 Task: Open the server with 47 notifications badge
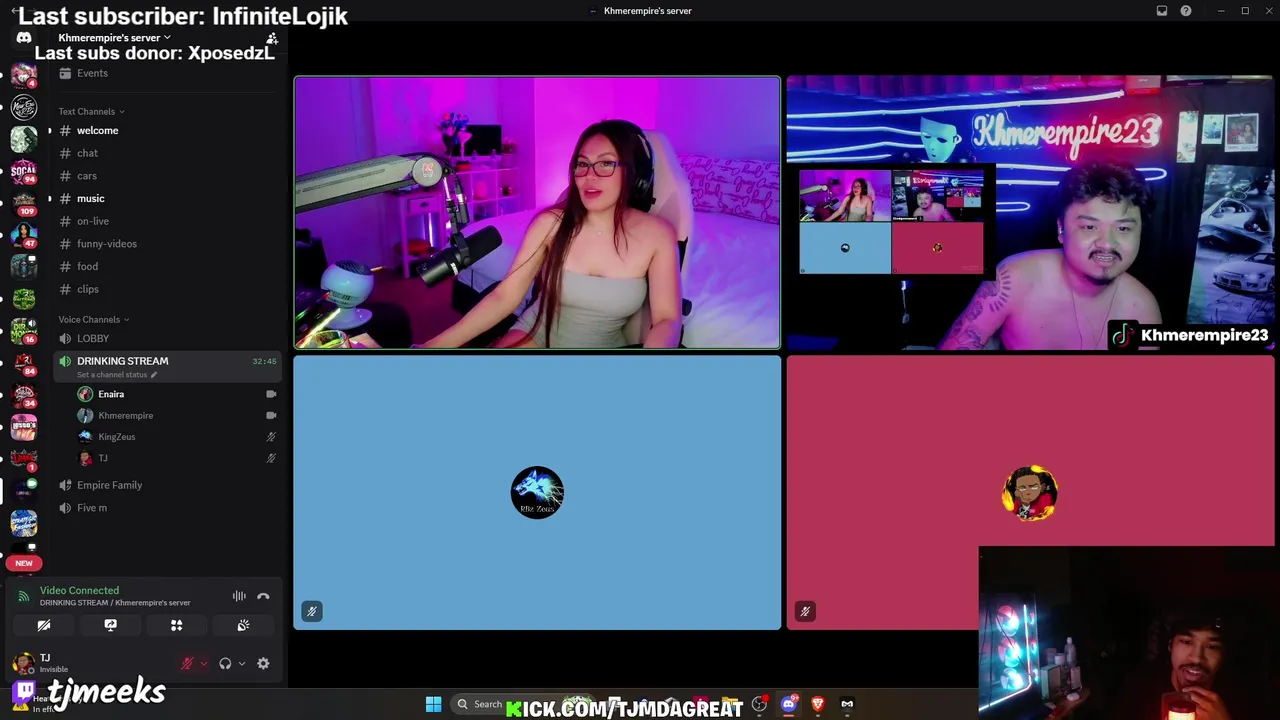click(24, 235)
